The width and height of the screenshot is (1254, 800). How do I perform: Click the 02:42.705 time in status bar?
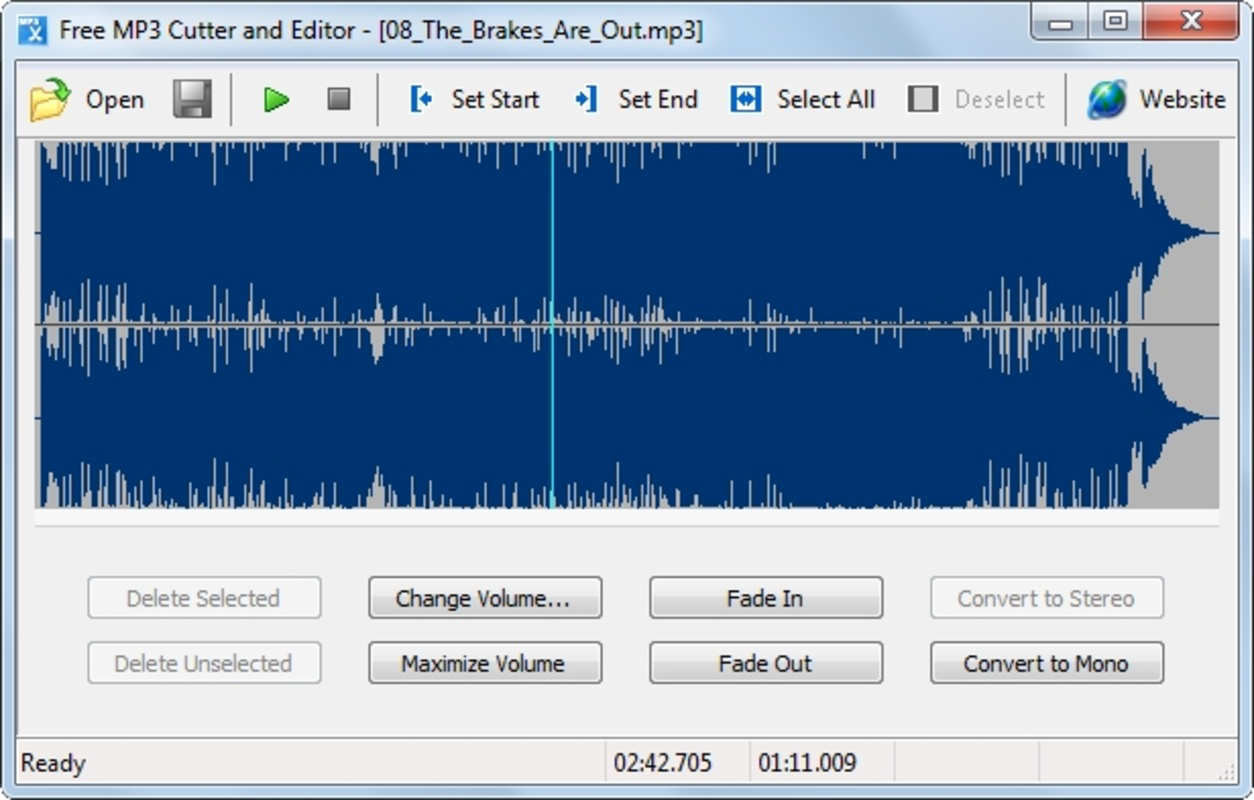[x=663, y=763]
